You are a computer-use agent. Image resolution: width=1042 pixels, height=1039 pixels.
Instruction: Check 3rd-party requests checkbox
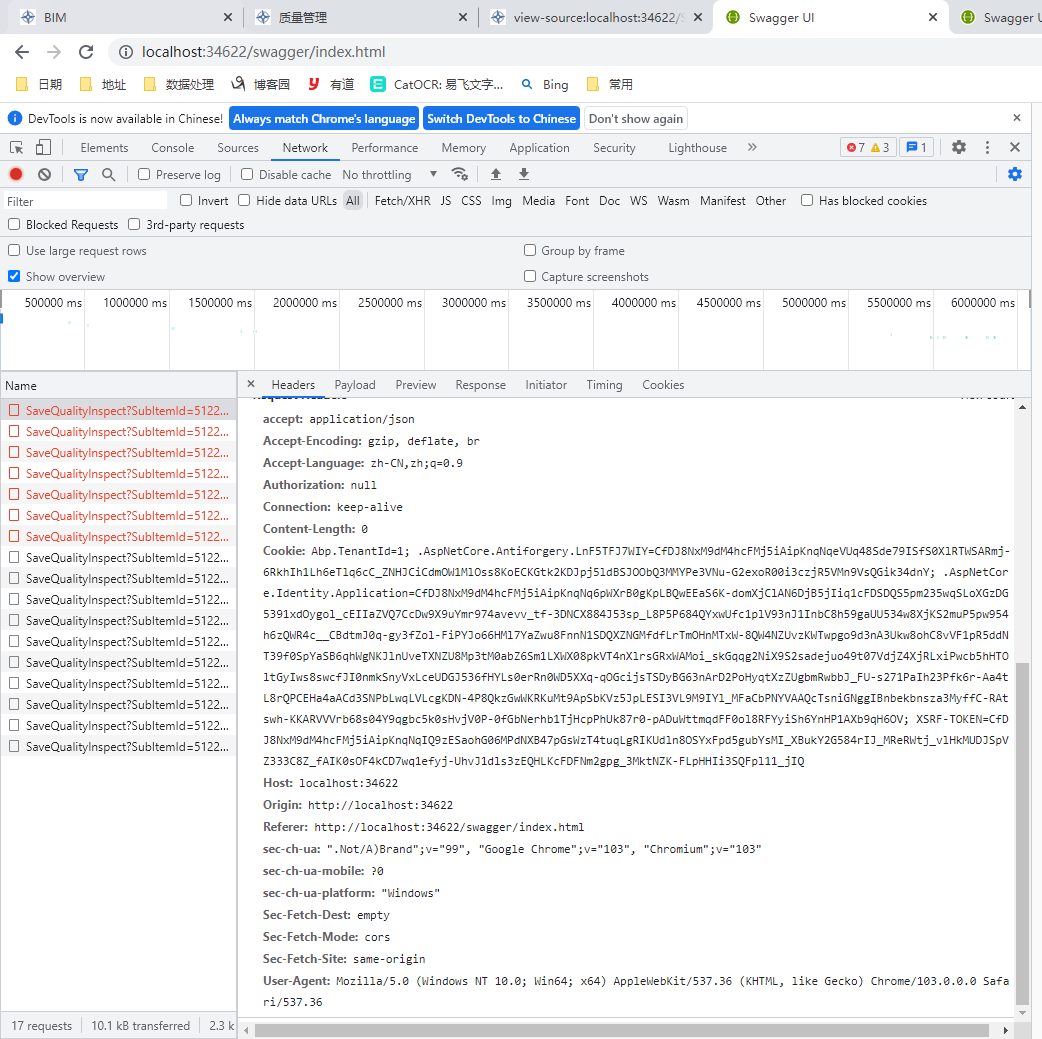pos(134,224)
